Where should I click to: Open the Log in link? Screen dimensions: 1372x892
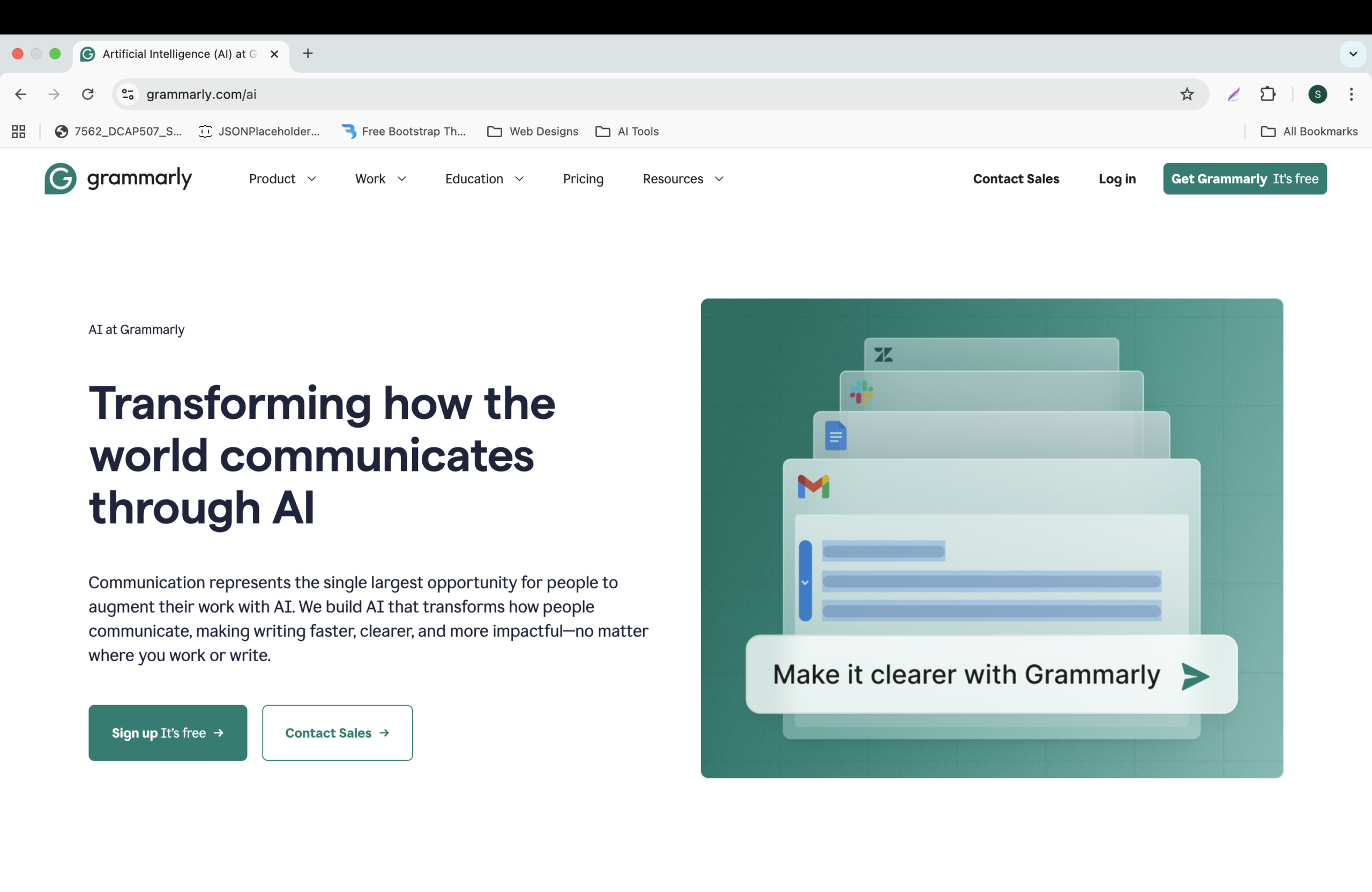pos(1116,178)
